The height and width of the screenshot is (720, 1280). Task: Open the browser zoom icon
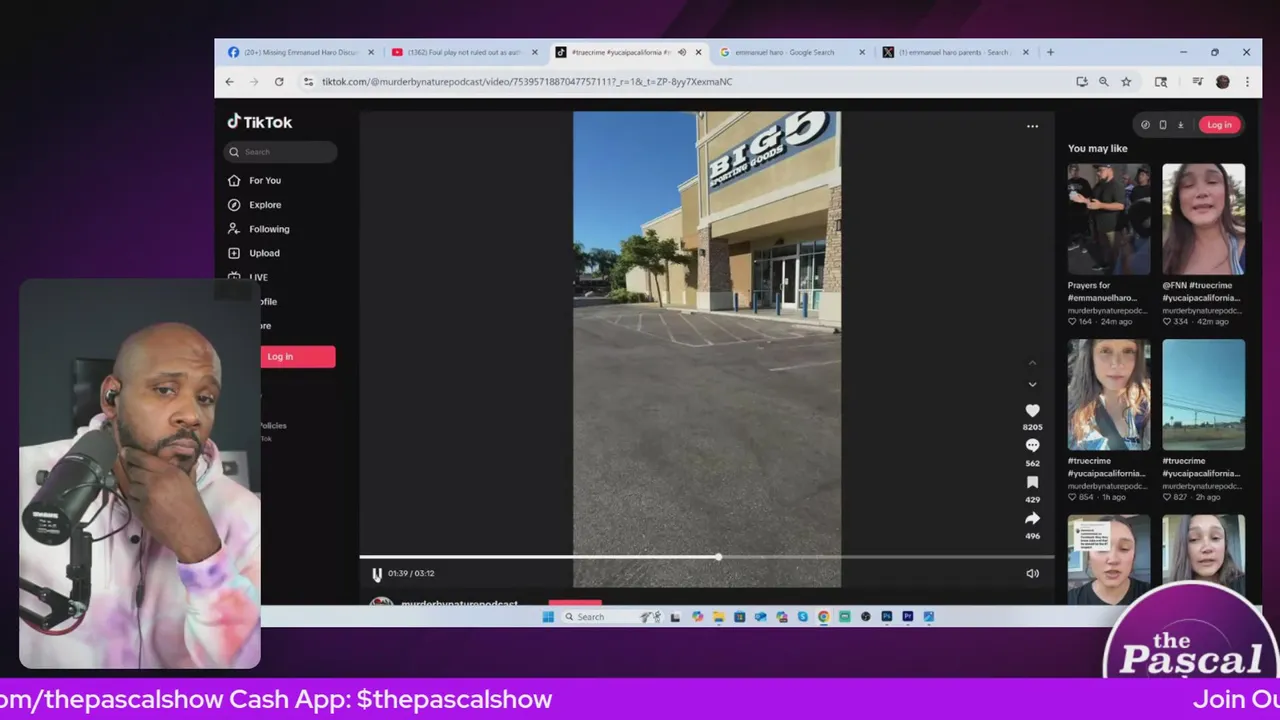[1104, 82]
